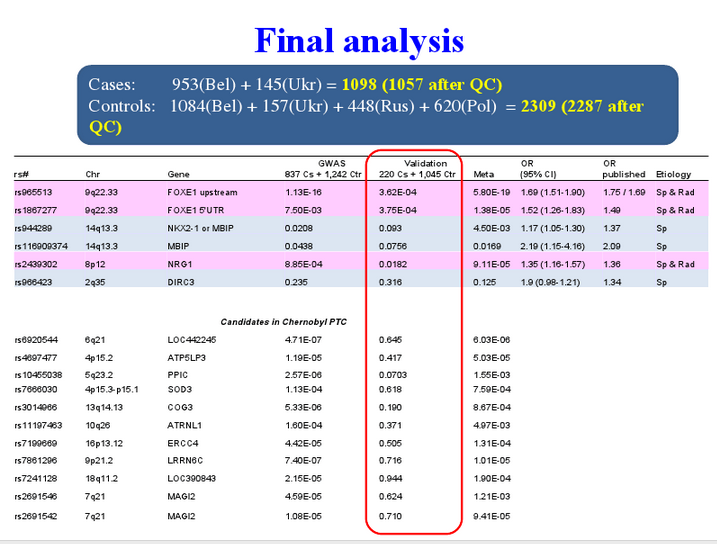Click the 'DIRC3' gene cell

(181, 283)
